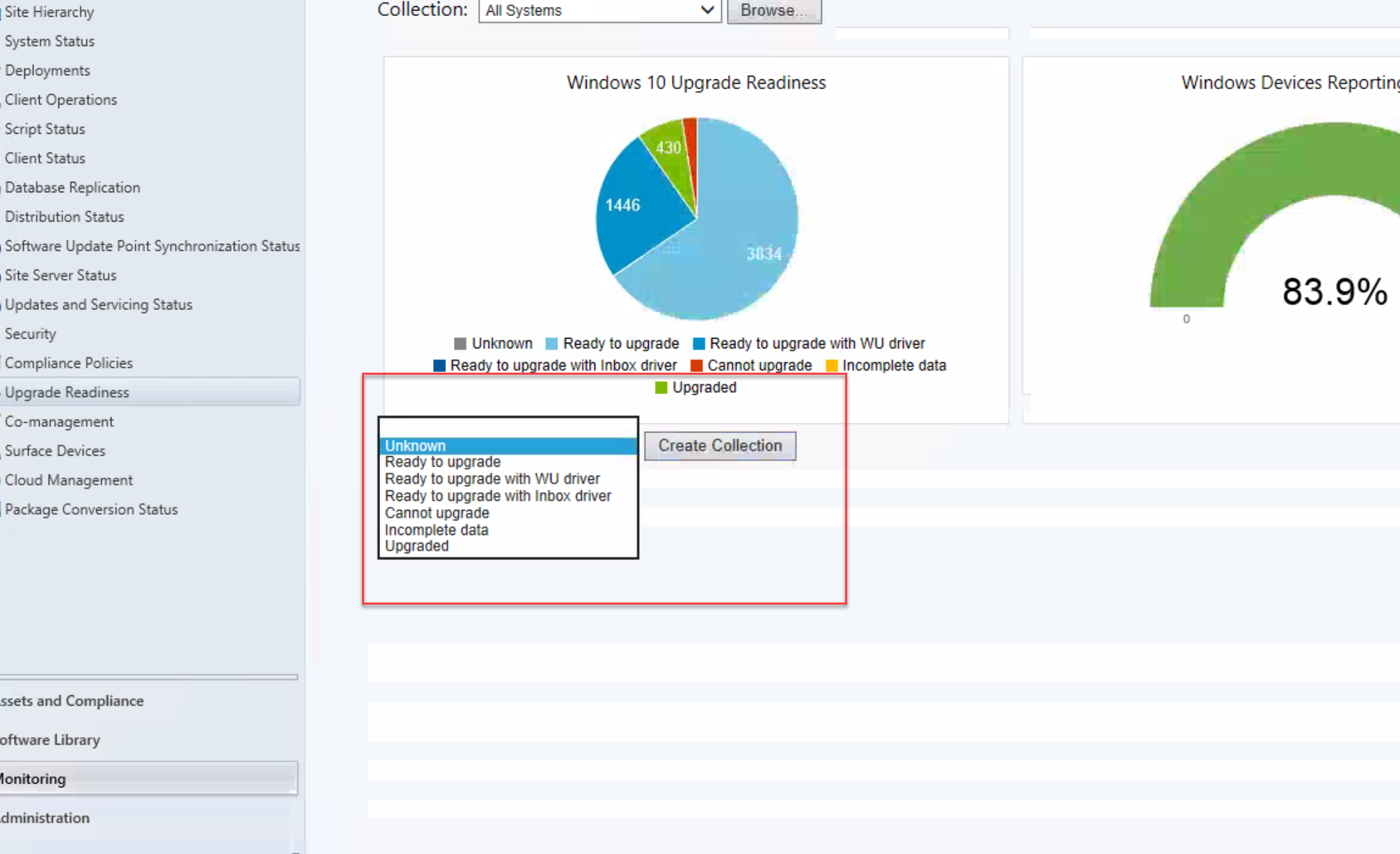Select Cannot upgrade list option
The height and width of the screenshot is (854, 1400).
pos(437,513)
